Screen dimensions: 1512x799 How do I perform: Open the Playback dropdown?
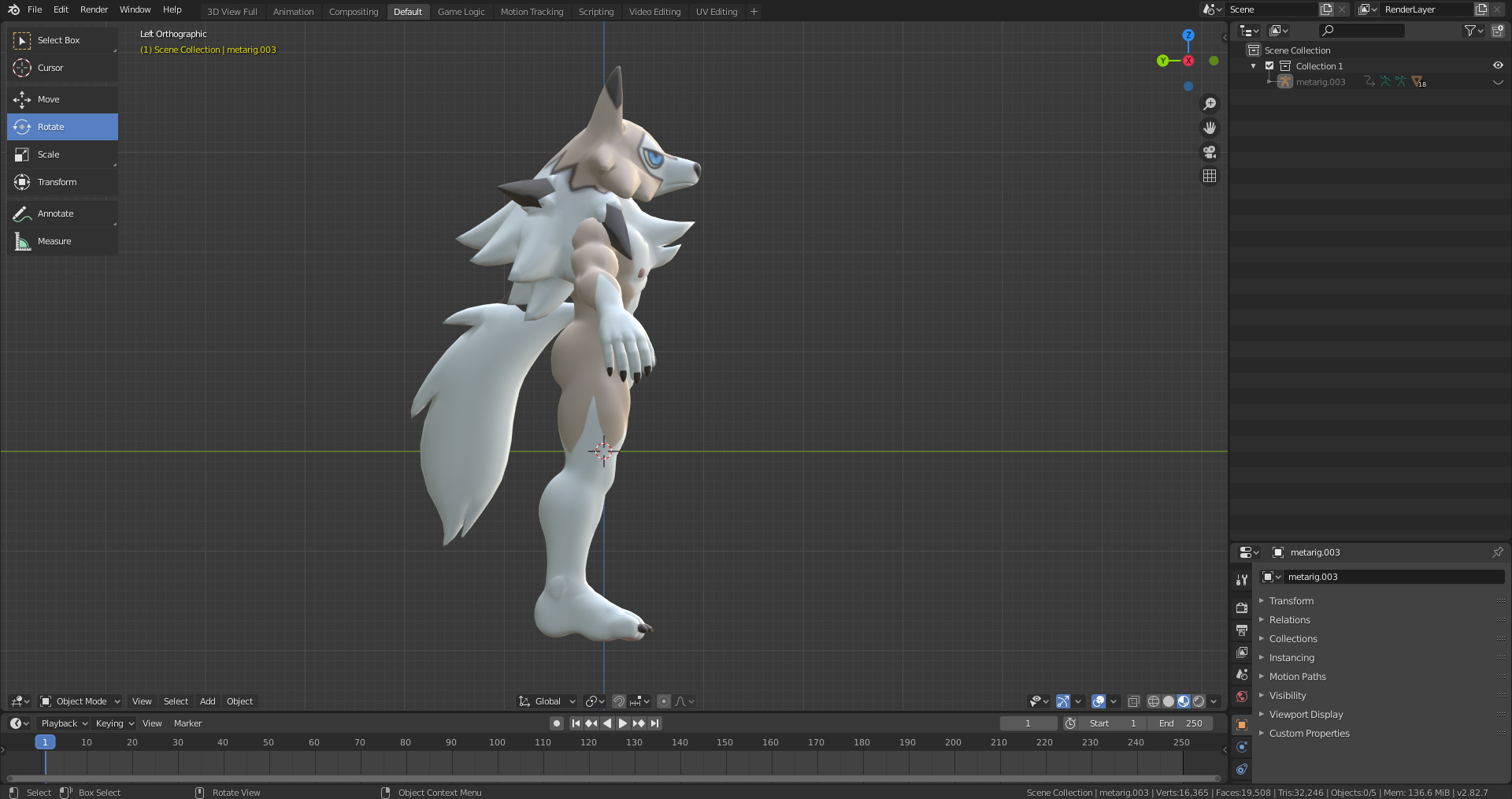point(64,723)
